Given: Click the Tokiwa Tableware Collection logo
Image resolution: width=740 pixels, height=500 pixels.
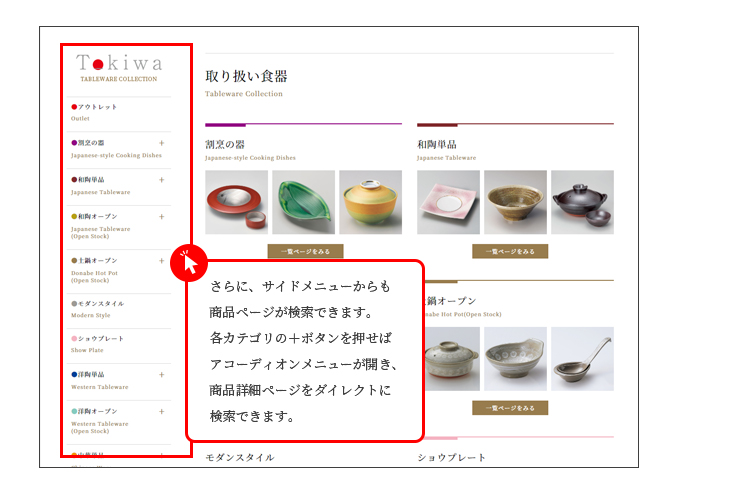Looking at the screenshot, I should [119, 68].
